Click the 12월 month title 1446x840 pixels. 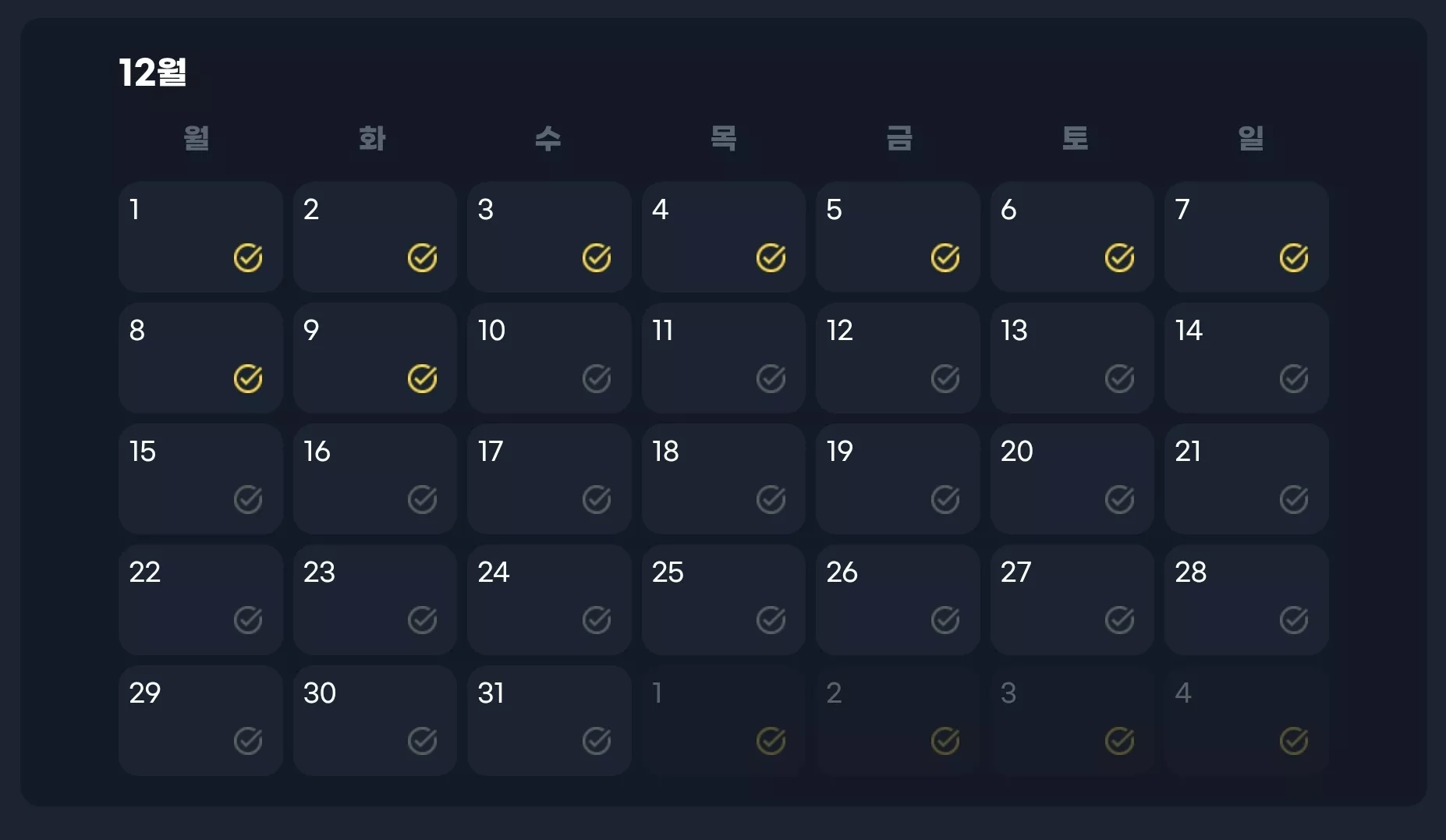(x=153, y=73)
